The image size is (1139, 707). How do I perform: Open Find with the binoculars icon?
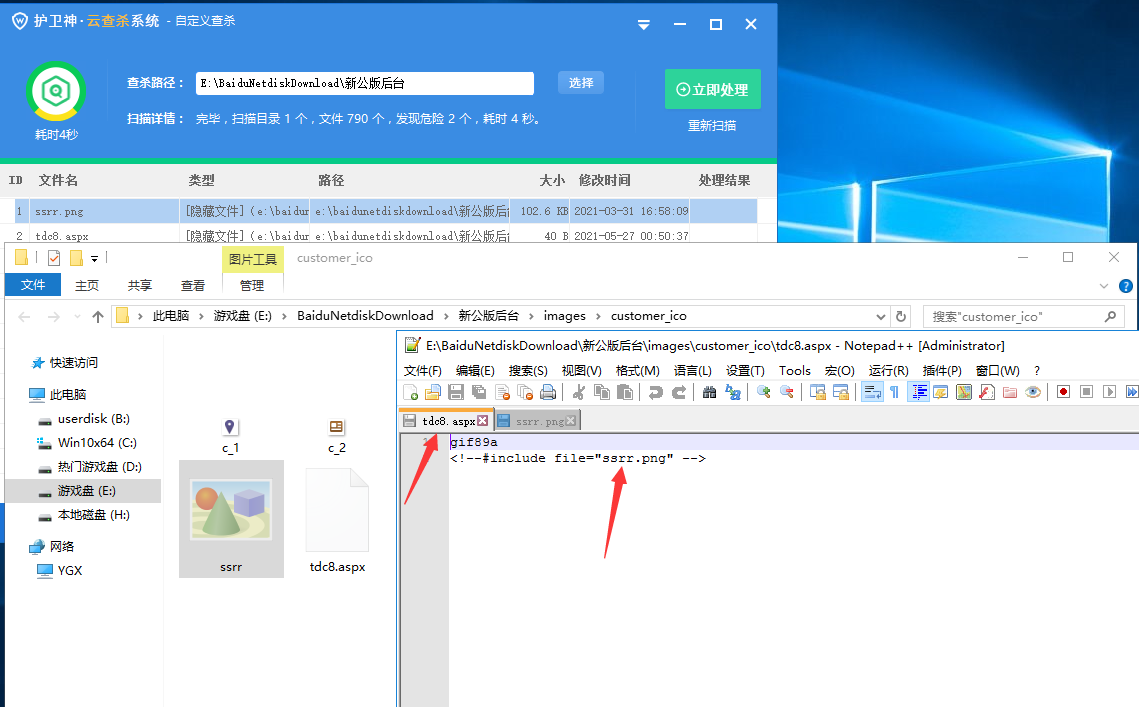709,392
